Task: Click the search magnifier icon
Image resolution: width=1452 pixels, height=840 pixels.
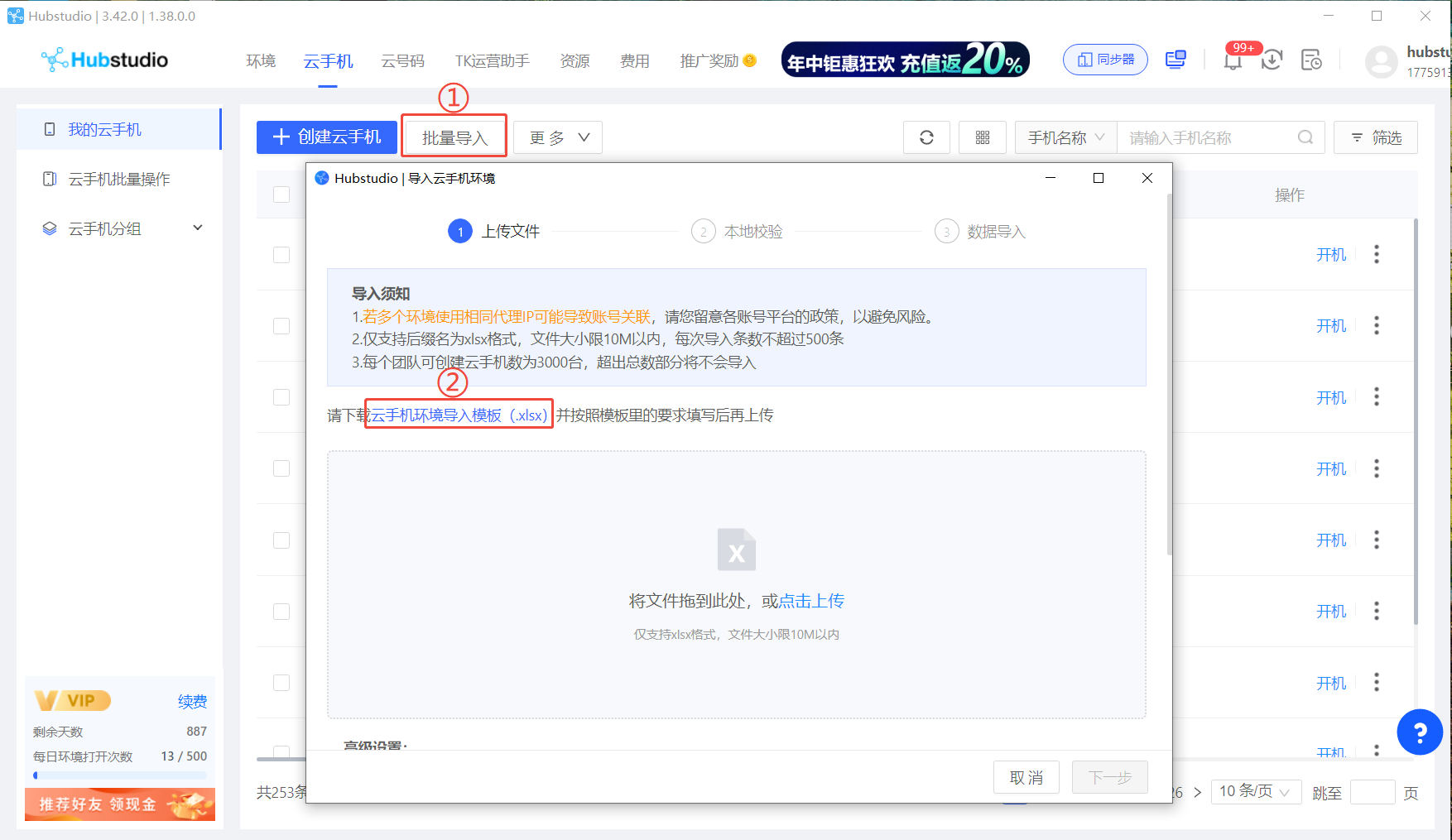Action: 1305,137
